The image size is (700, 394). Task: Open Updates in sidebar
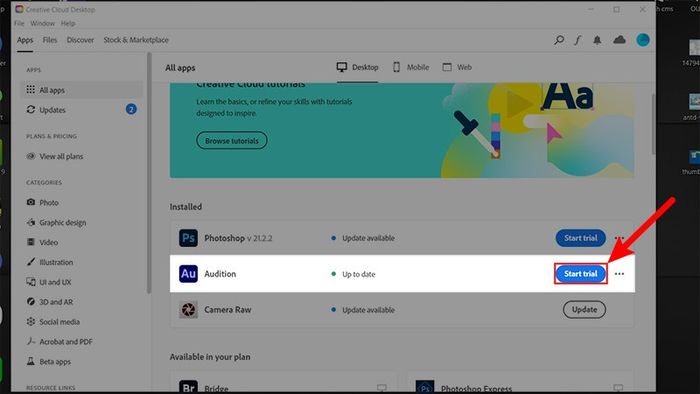[82, 109]
